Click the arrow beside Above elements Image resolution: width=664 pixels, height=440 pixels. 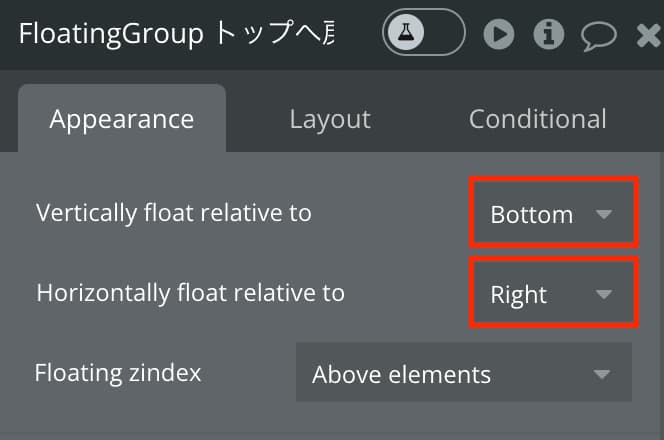[x=602, y=374]
